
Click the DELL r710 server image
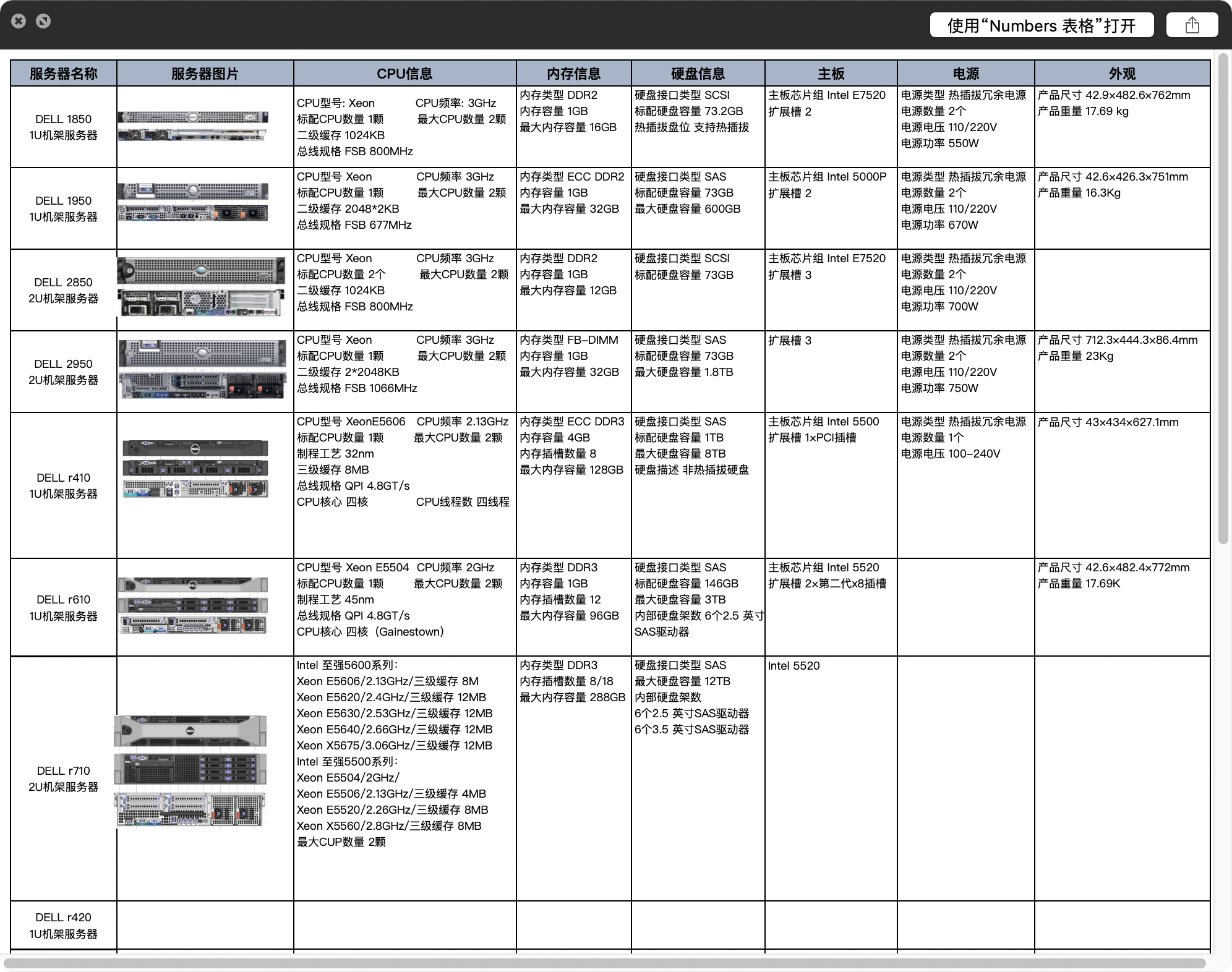[x=190, y=770]
